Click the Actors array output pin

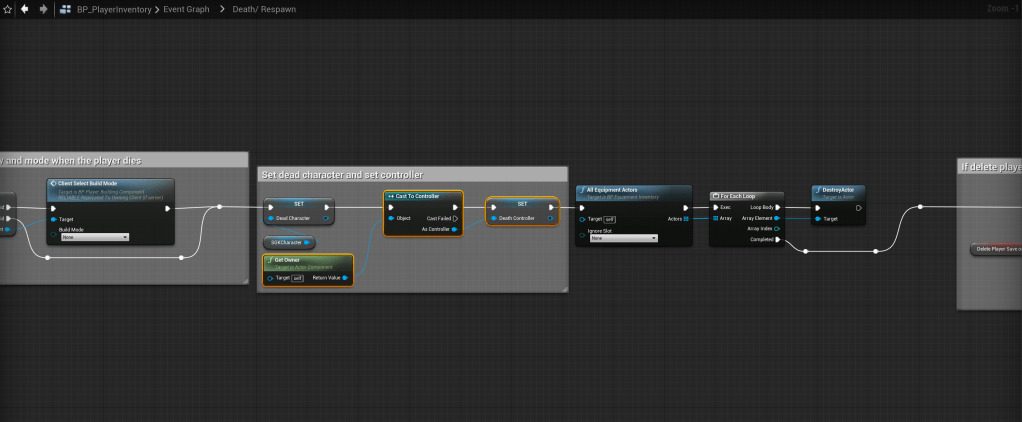click(x=686, y=219)
